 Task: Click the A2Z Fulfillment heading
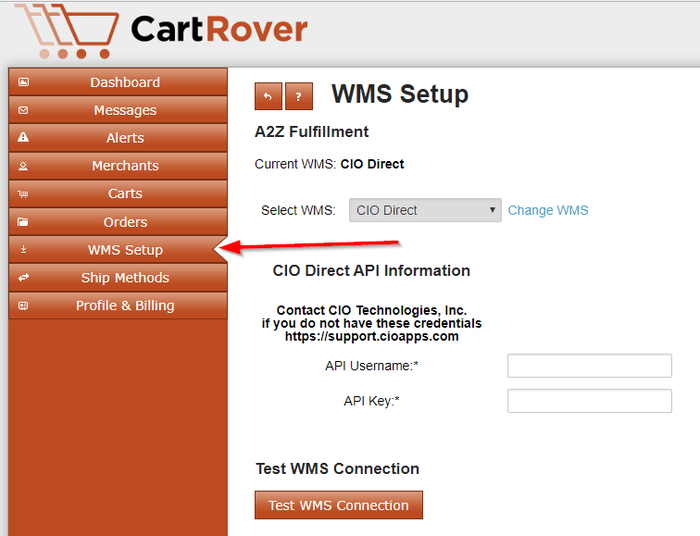pyautogui.click(x=312, y=132)
